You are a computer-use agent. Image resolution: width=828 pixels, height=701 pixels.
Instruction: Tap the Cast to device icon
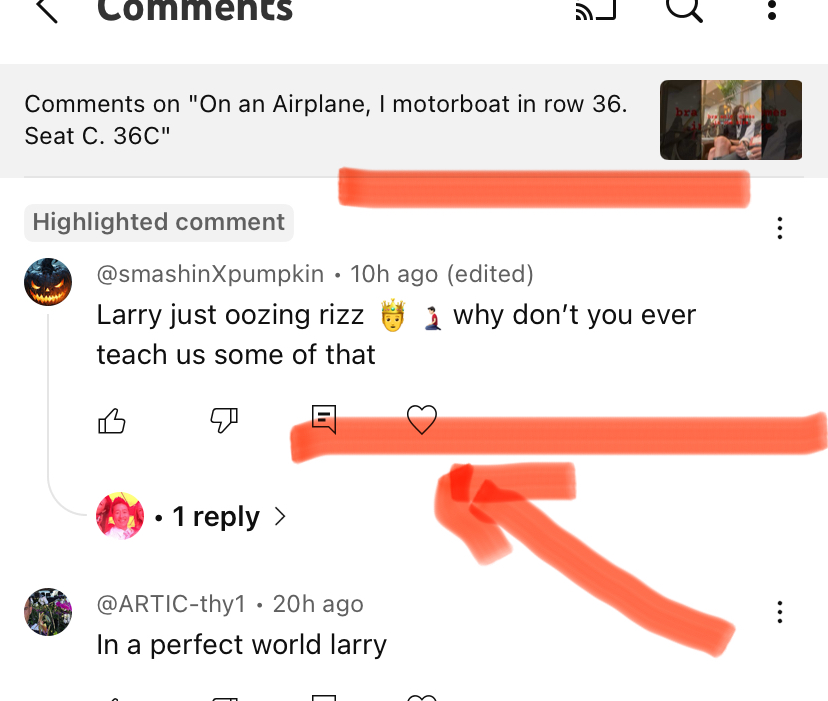(x=596, y=9)
